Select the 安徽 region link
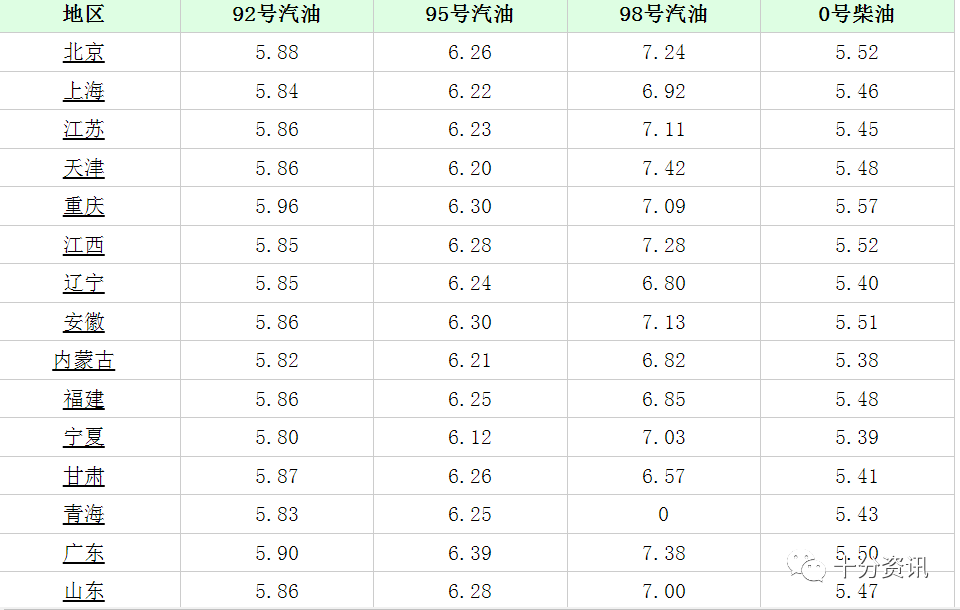960x610 pixels. [84, 323]
